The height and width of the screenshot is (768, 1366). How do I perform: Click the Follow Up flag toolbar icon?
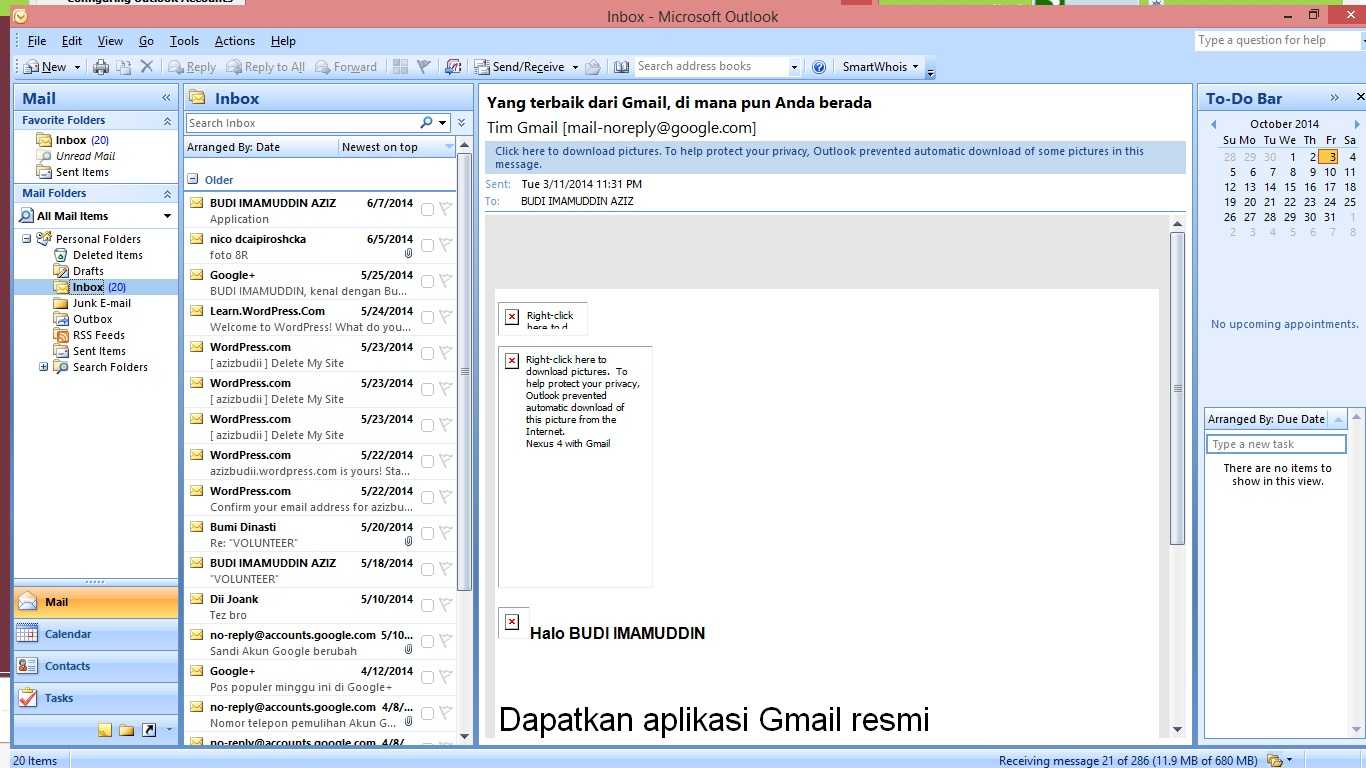(424, 67)
